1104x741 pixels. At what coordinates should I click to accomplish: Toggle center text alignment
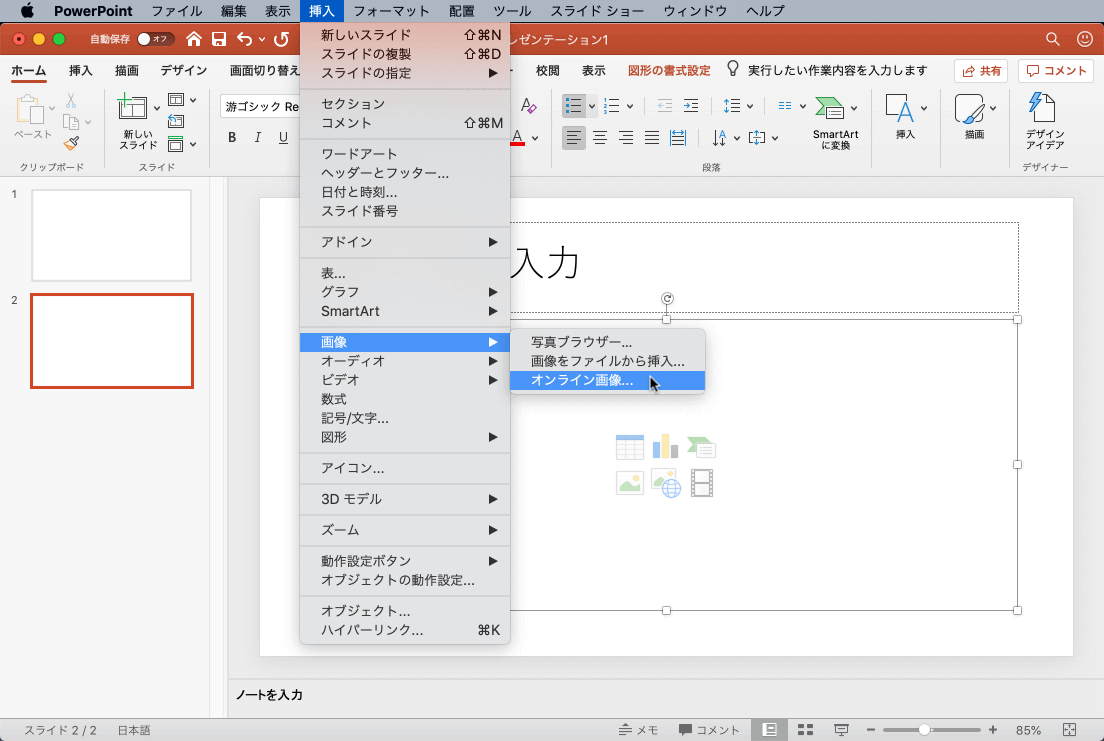(x=600, y=137)
